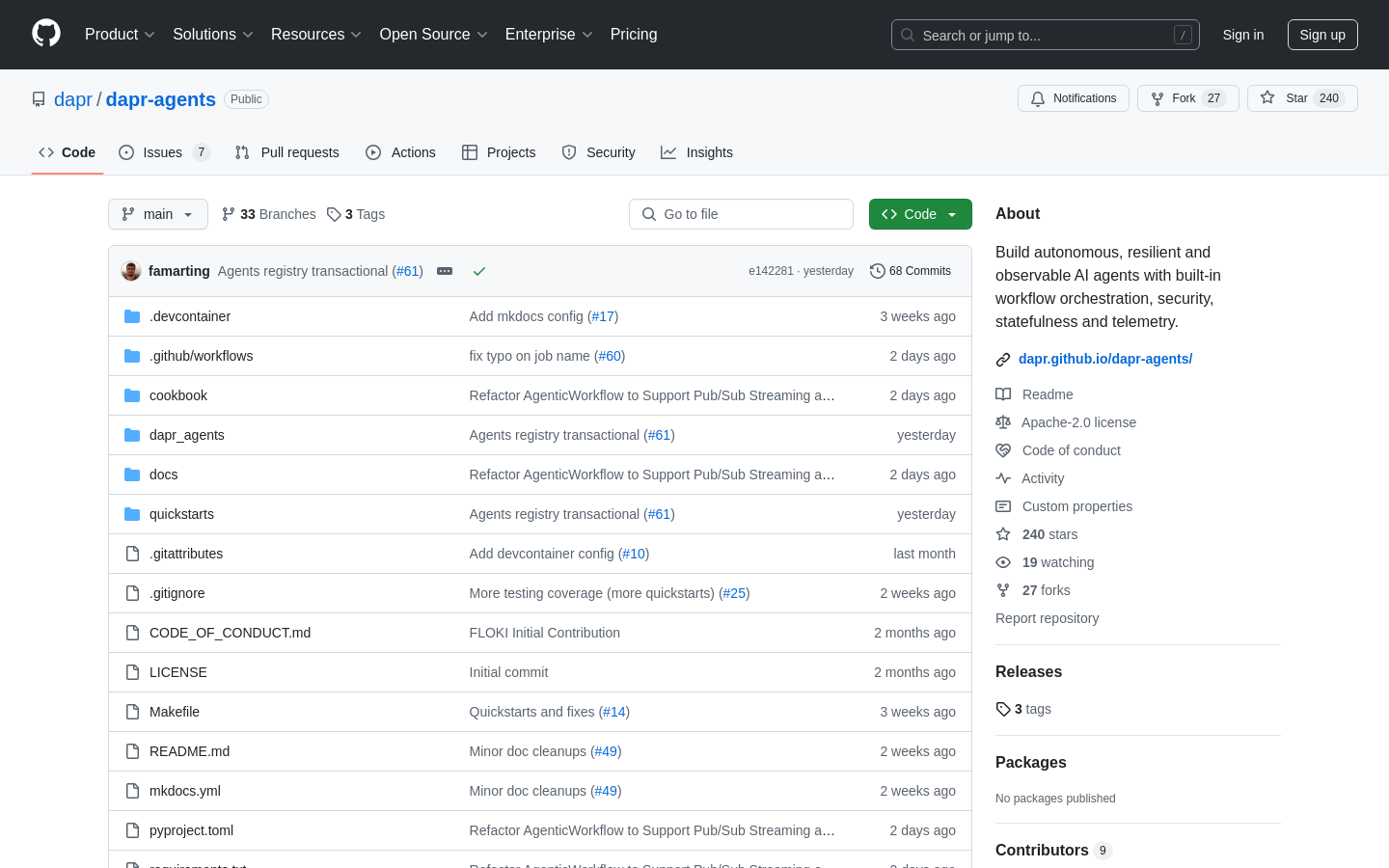The height and width of the screenshot is (868, 1389).
Task: Click the LICENSE file icon
Action: 132,672
